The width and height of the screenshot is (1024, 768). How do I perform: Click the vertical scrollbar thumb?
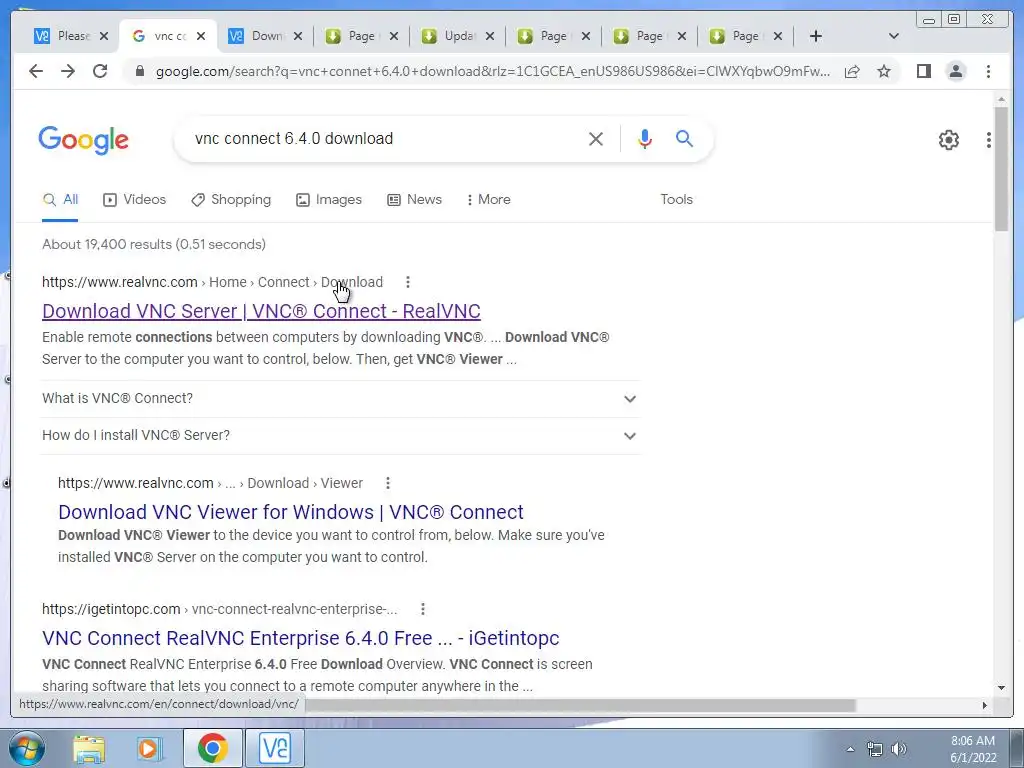pos(1002,168)
